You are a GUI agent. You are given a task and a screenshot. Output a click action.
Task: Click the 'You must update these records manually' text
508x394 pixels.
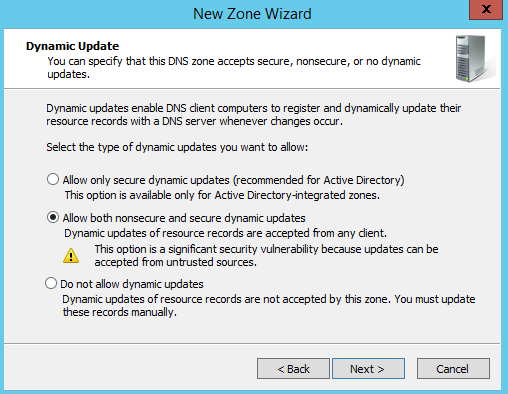point(269,306)
